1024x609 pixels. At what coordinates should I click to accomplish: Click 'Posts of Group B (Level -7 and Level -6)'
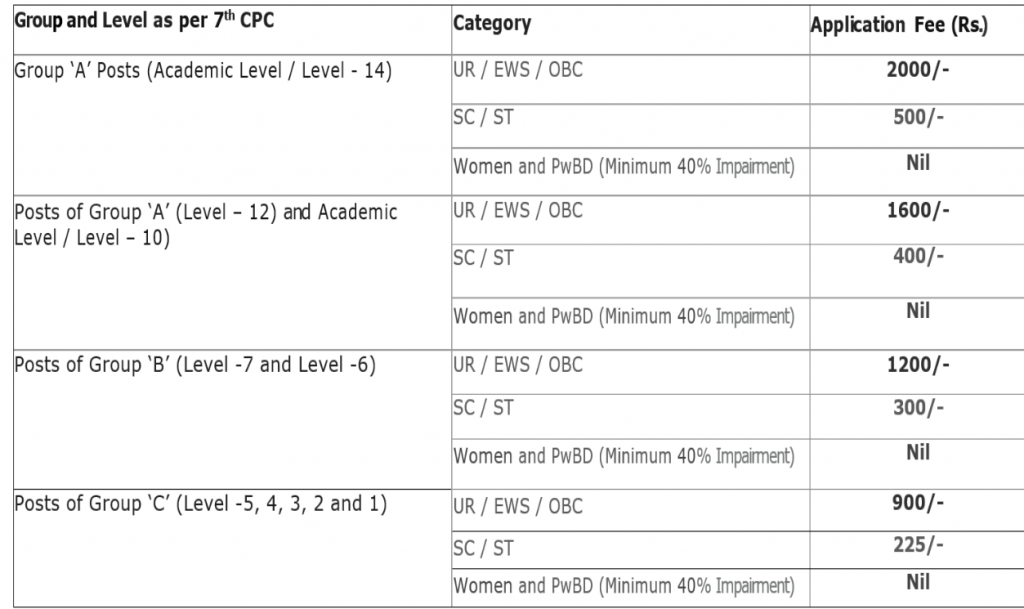[195, 364]
